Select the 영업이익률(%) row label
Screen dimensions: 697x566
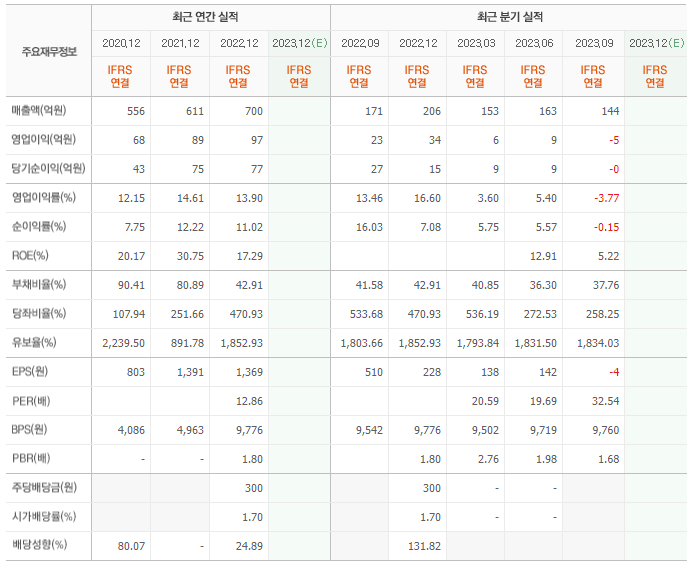(x=44, y=197)
